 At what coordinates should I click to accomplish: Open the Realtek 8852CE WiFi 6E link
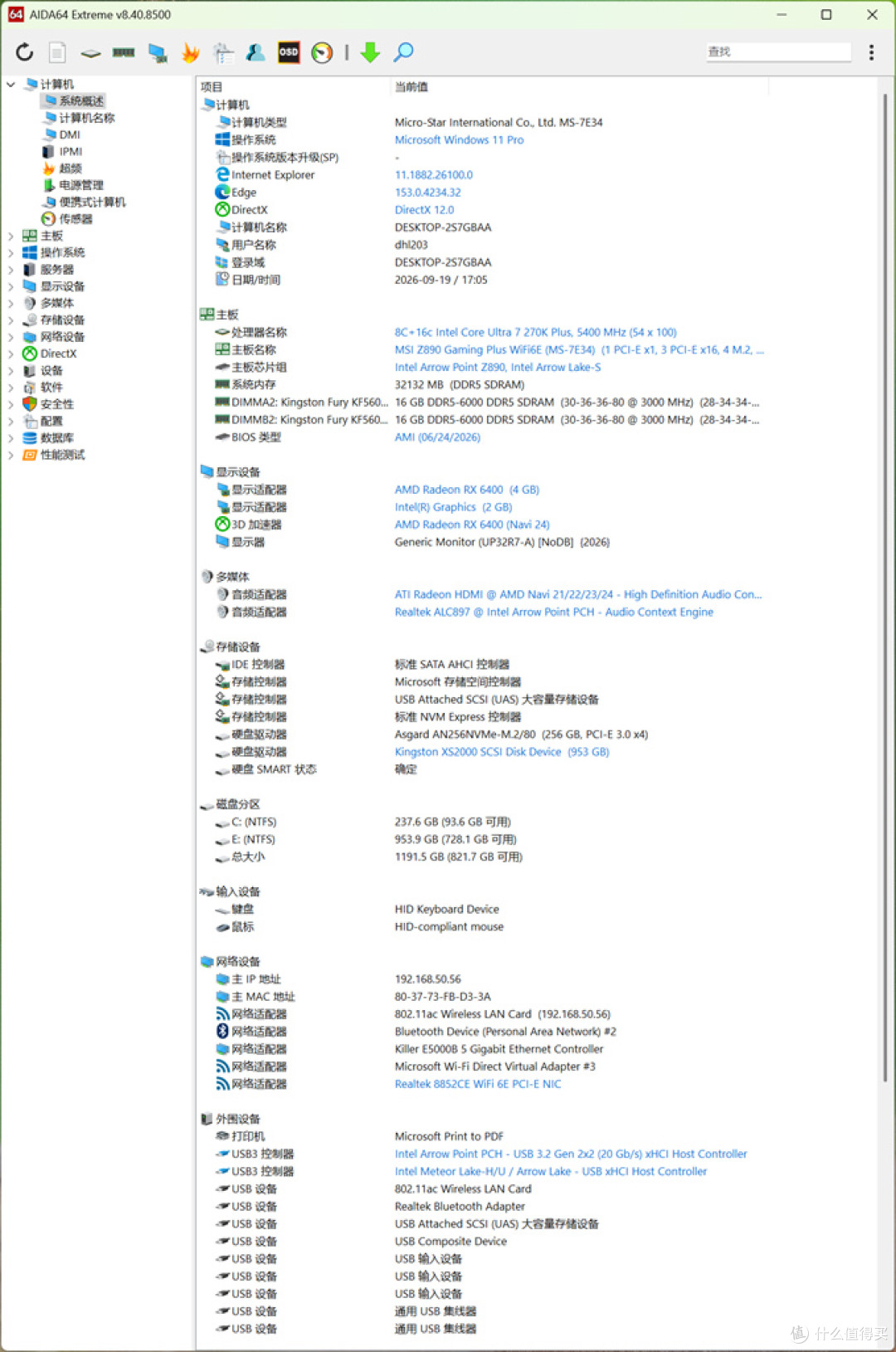(478, 1084)
